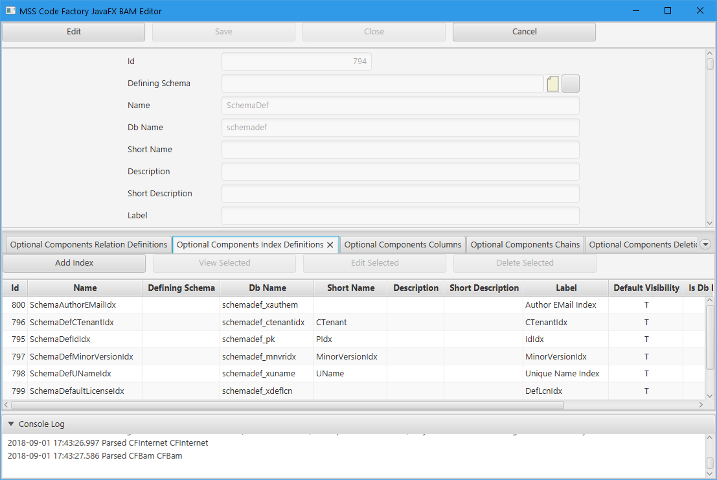This screenshot has height=480, width=717.
Task: Click into the Short Name field
Action: coord(400,150)
